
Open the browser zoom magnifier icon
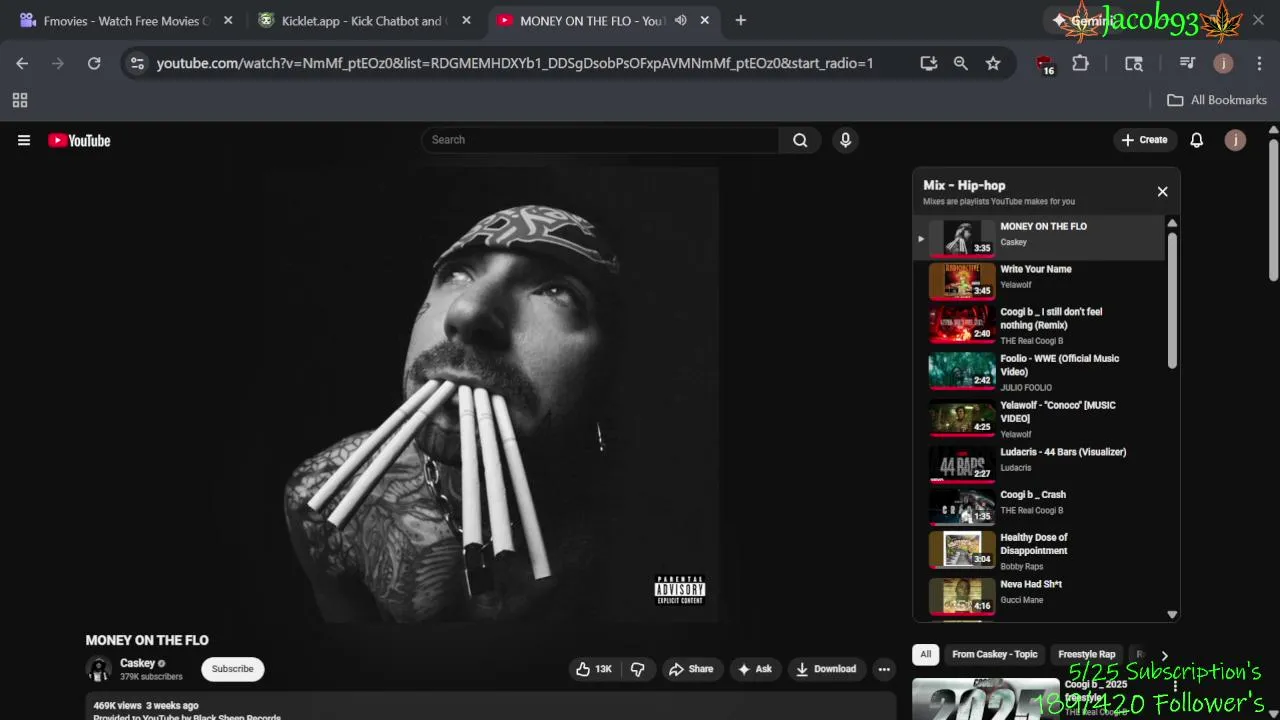[961, 63]
